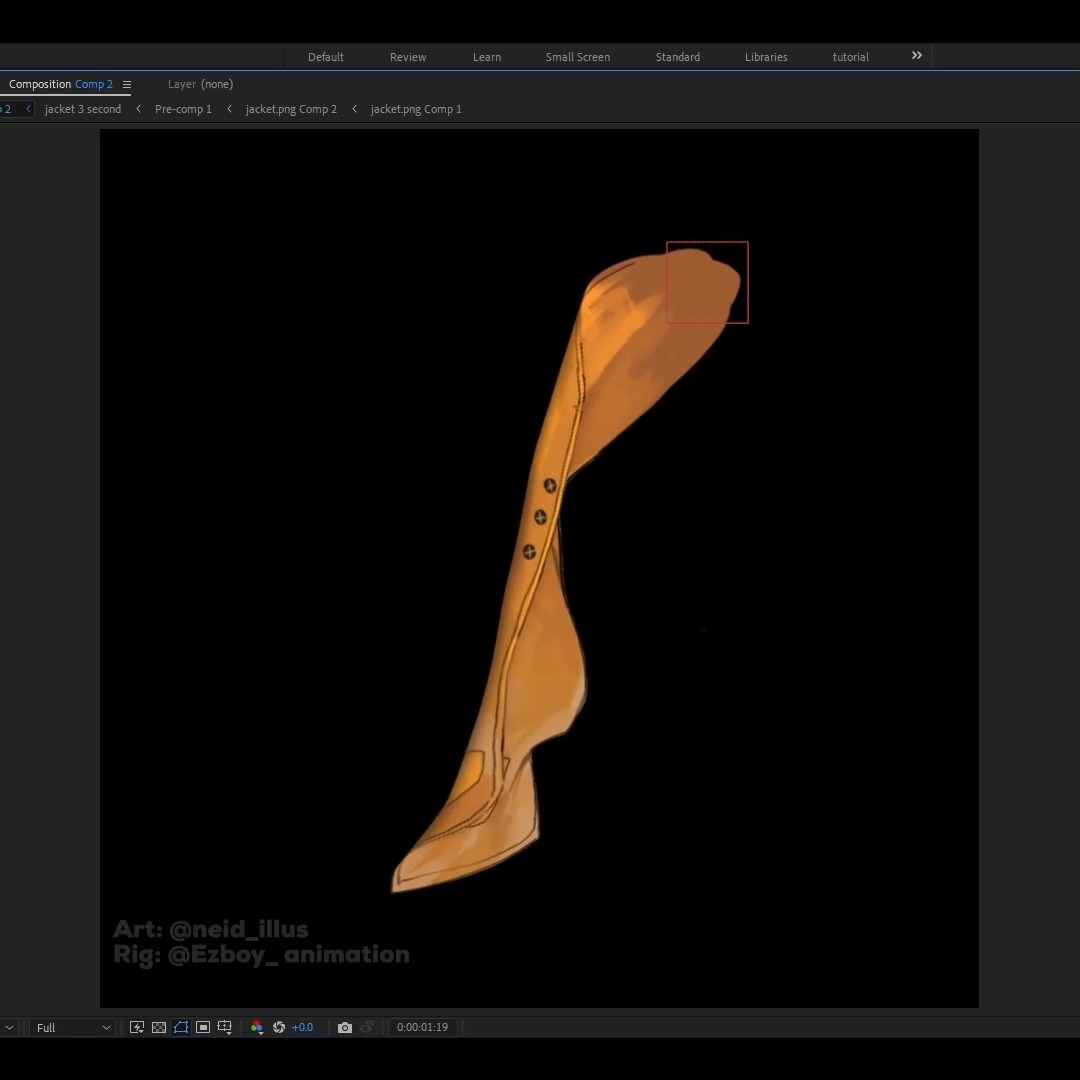Image resolution: width=1080 pixels, height=1080 pixels.
Task: Open the Full resolution dropdown
Action: pos(72,1027)
